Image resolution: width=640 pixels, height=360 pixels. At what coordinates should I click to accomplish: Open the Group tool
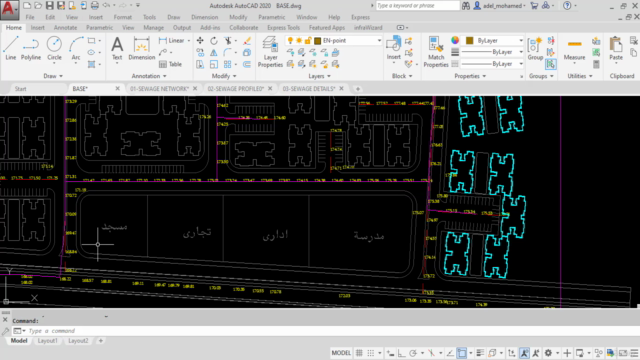click(x=535, y=48)
